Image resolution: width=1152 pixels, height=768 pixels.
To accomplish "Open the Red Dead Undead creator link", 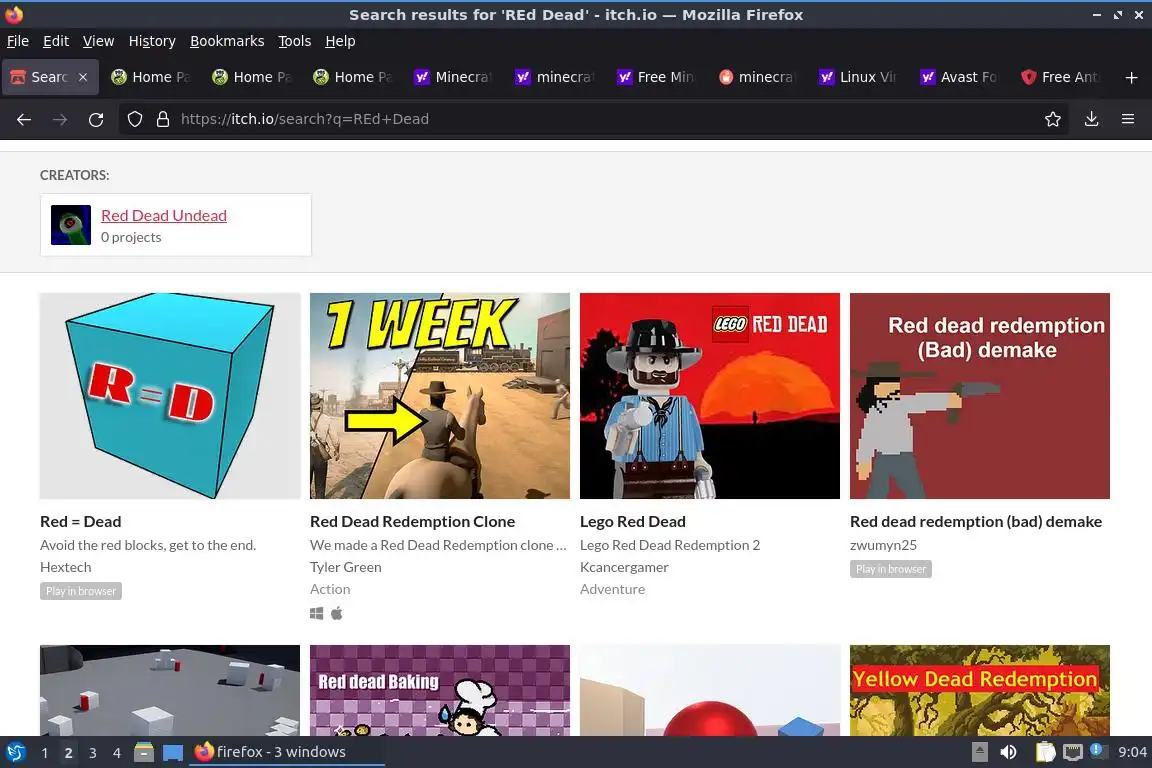I will point(164,215).
